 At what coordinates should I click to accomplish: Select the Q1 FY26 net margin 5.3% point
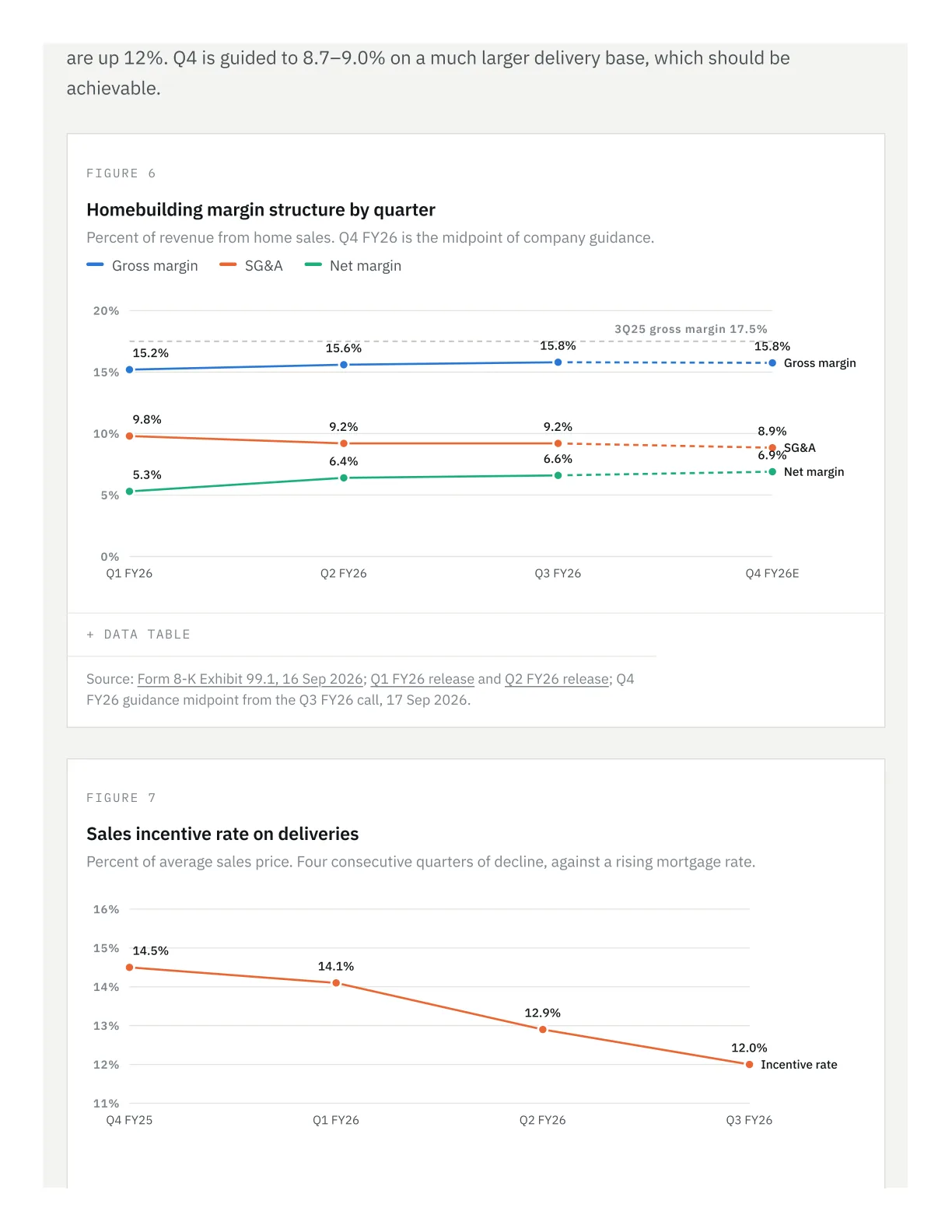pos(130,492)
